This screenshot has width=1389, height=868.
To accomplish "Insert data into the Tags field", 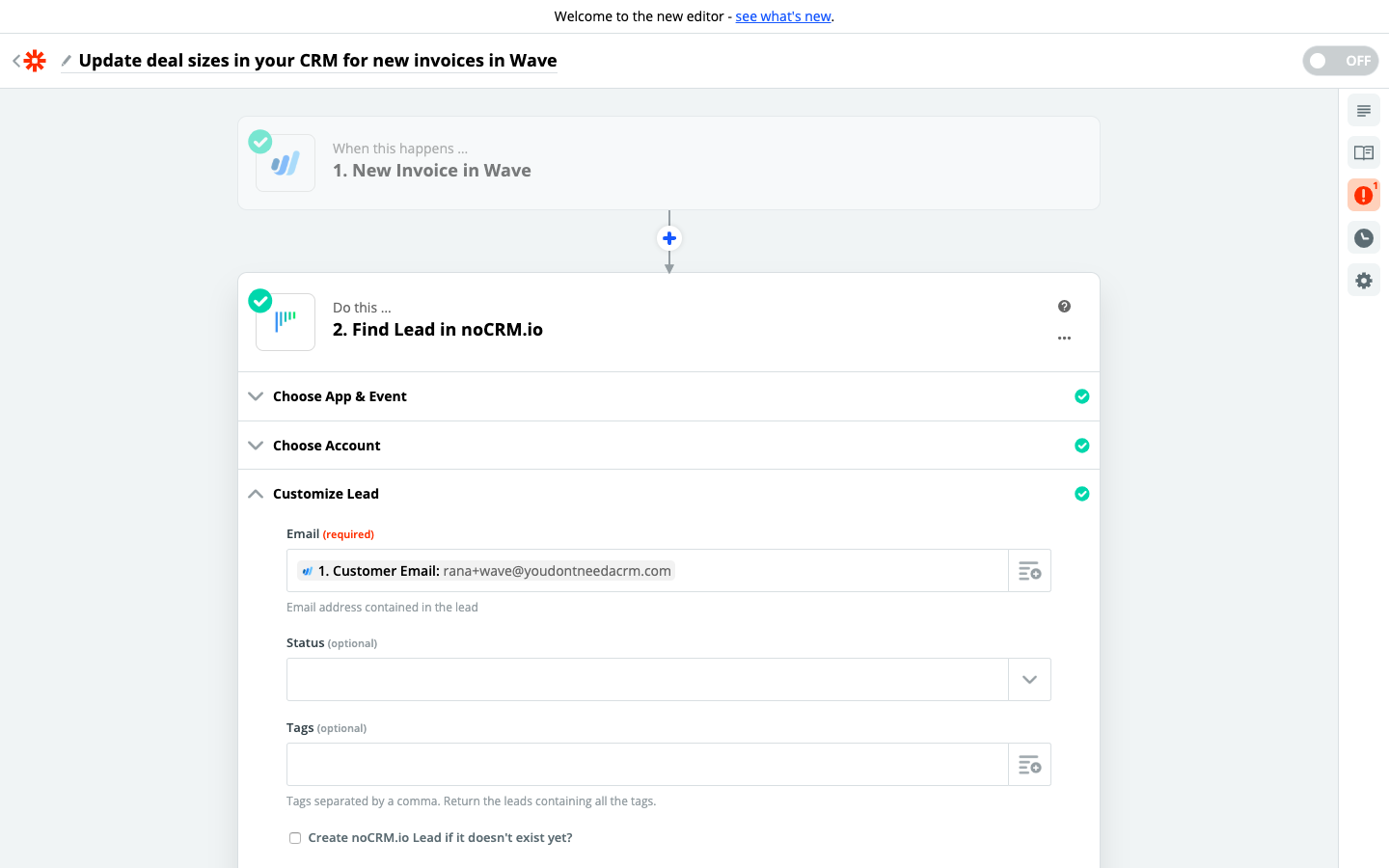I will coord(1029,765).
